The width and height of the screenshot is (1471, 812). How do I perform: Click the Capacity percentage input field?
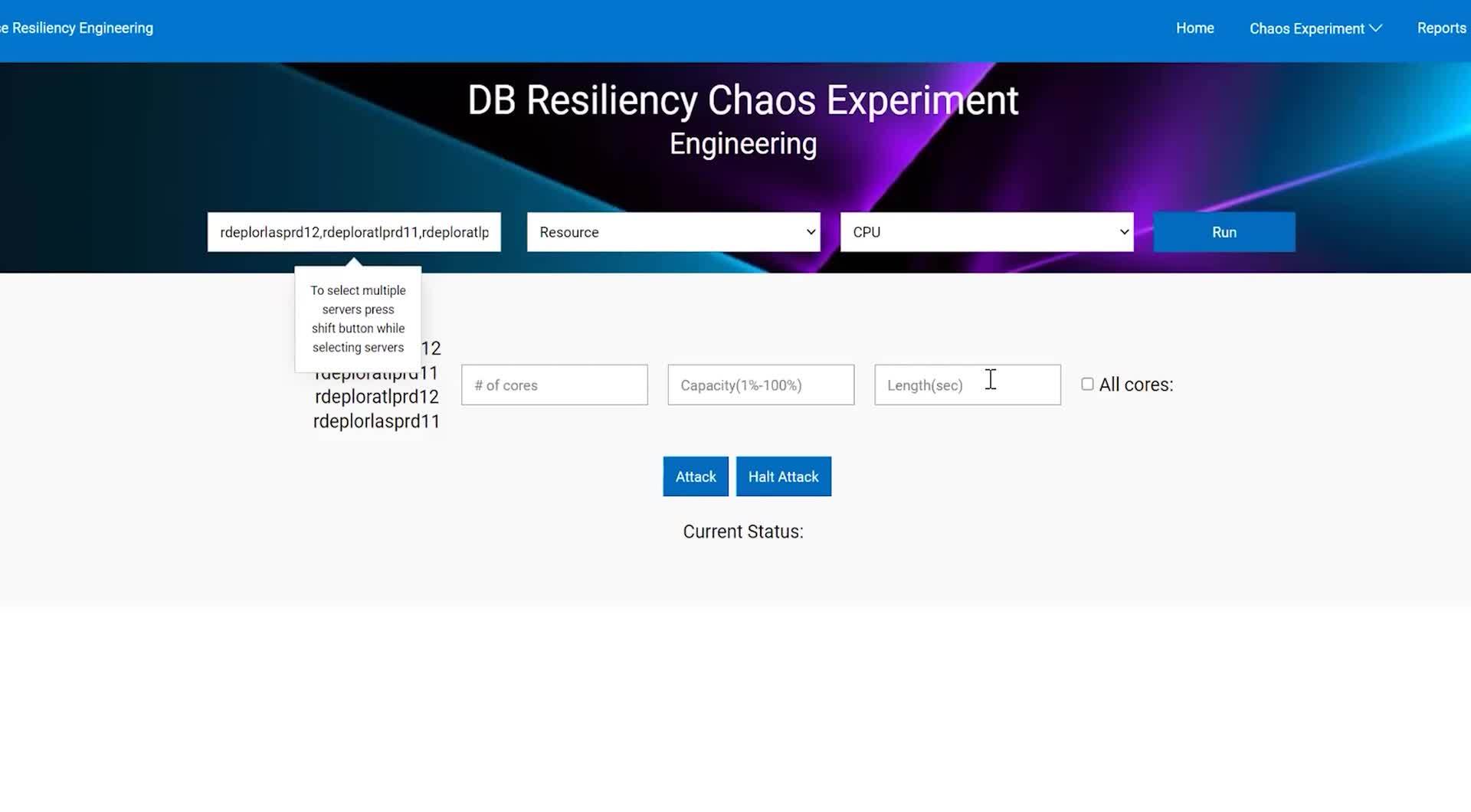point(760,385)
